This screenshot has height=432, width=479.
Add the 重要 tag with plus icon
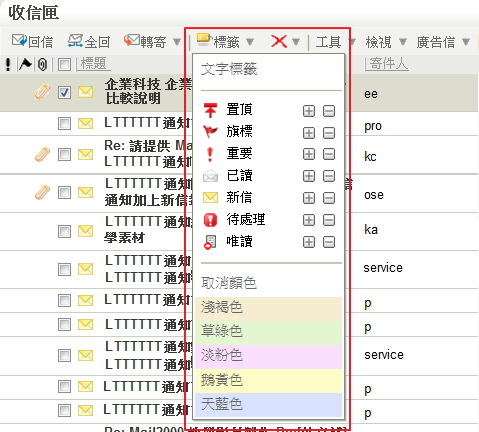(309, 154)
